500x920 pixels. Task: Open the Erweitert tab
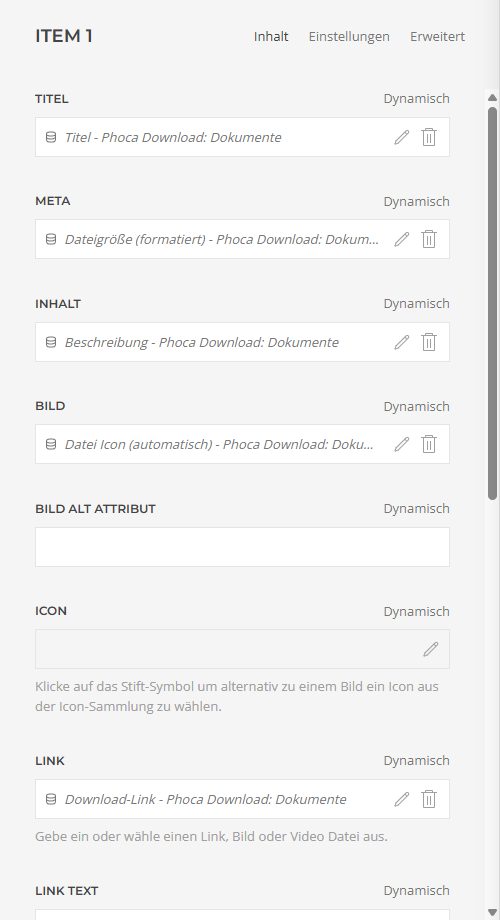pos(437,36)
